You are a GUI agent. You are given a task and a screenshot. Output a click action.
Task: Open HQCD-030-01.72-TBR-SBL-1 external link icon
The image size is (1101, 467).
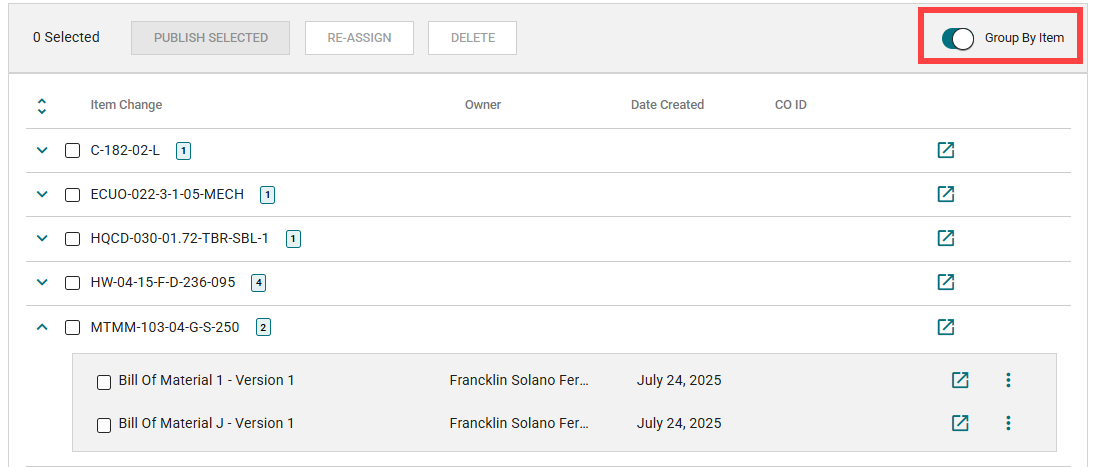pyautogui.click(x=945, y=238)
